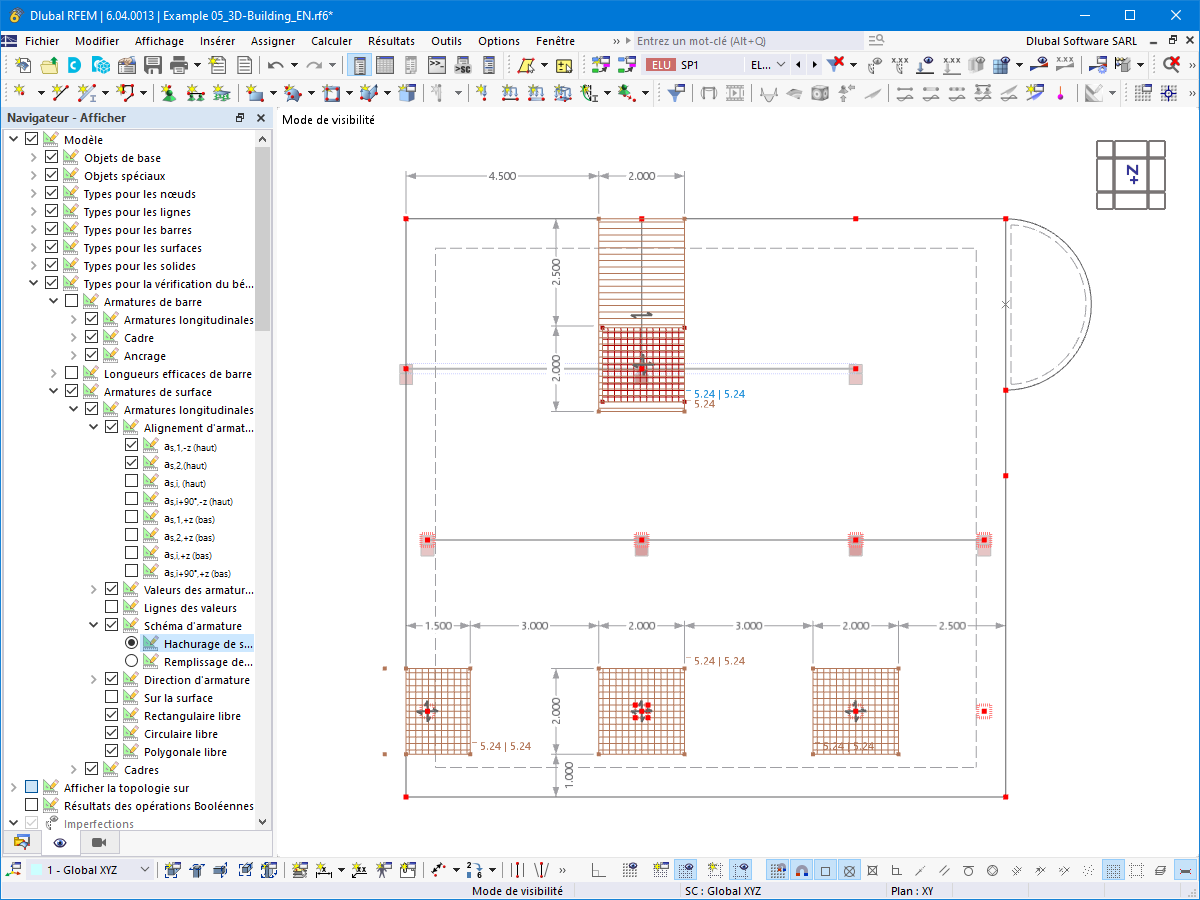Click the keyword search field
This screenshot has height=900, width=1200.
[749, 41]
